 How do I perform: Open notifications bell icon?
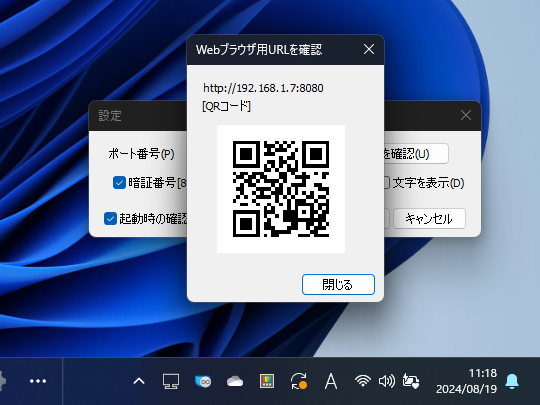(512, 381)
